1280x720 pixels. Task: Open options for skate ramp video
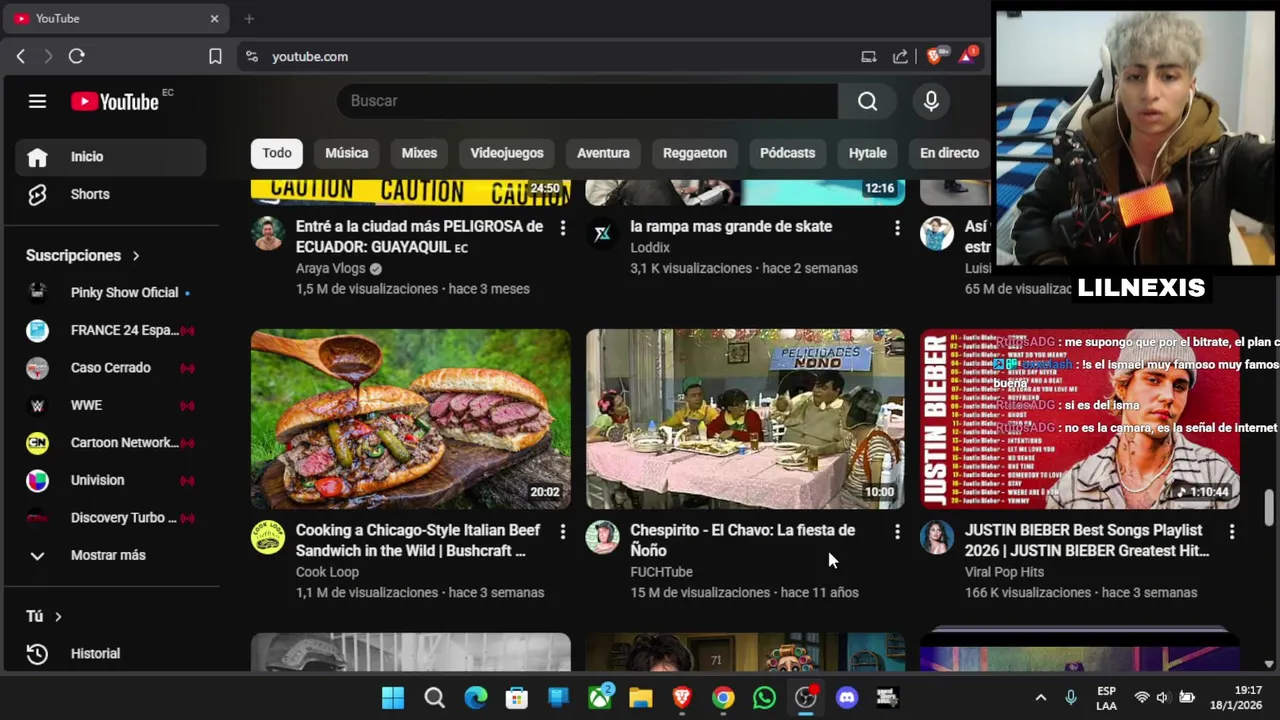(x=897, y=229)
